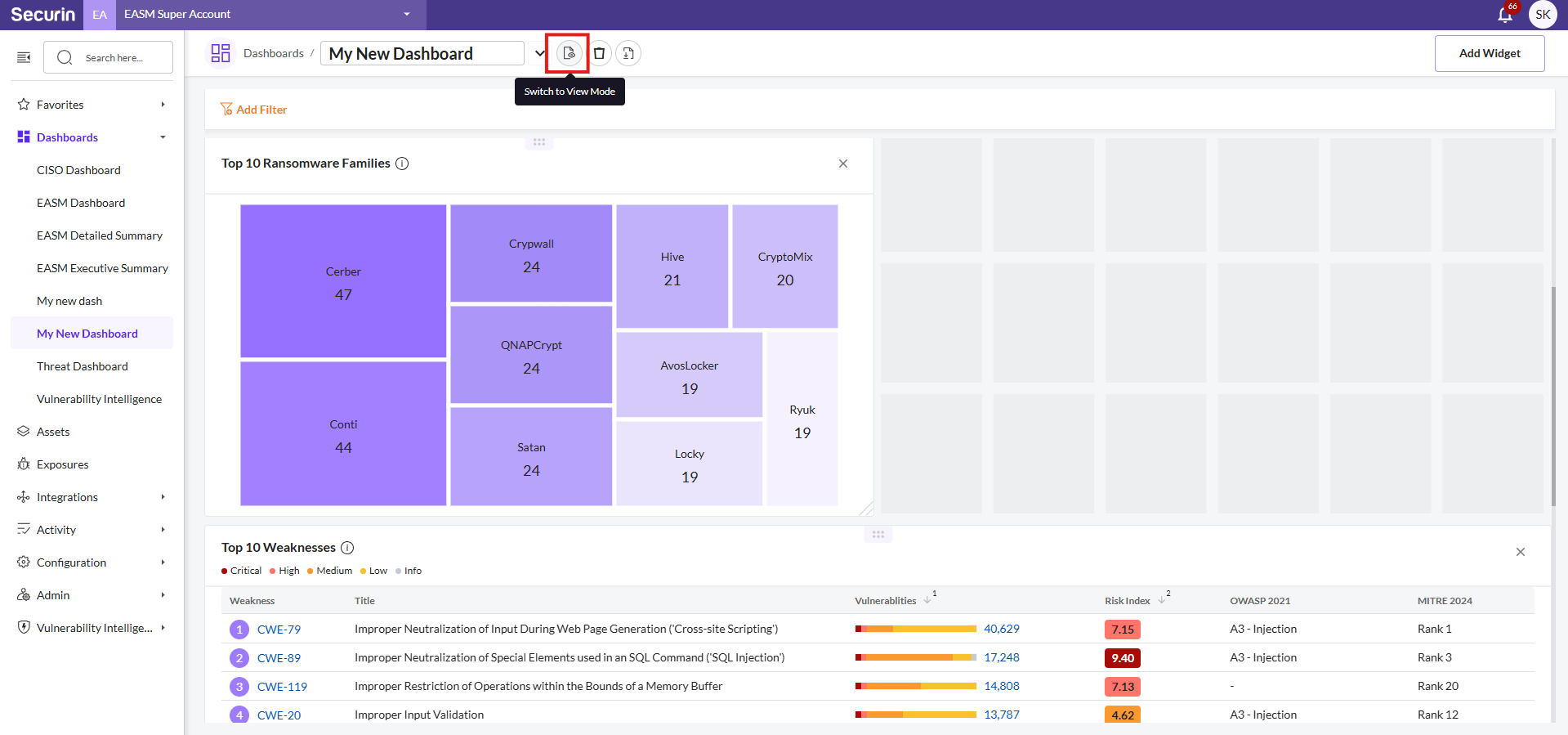Screen dimensions: 1568x735
Task: Click the Ransomware widget resize corner handle
Action: pyautogui.click(x=867, y=509)
